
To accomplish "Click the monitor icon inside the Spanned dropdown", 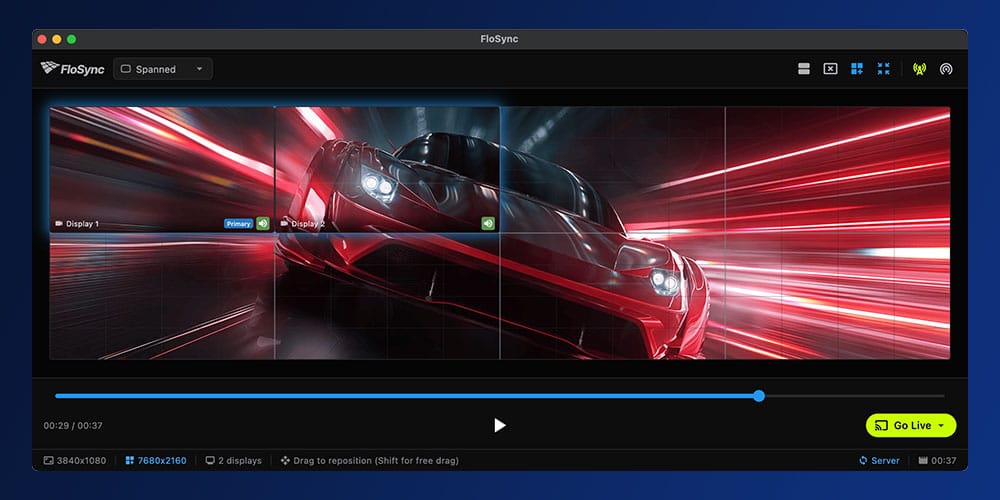I will coord(126,69).
